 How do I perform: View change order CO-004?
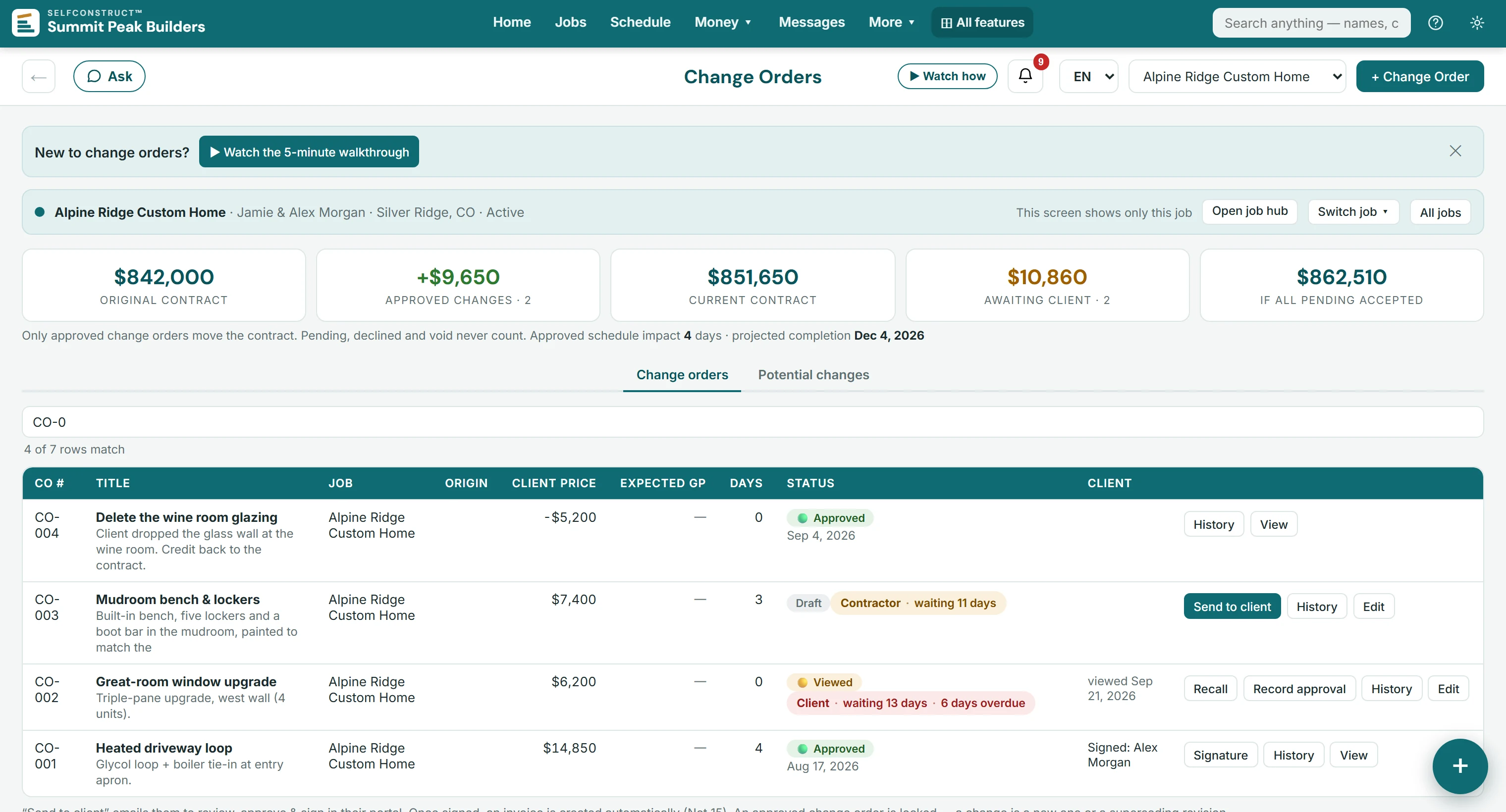tap(1273, 524)
